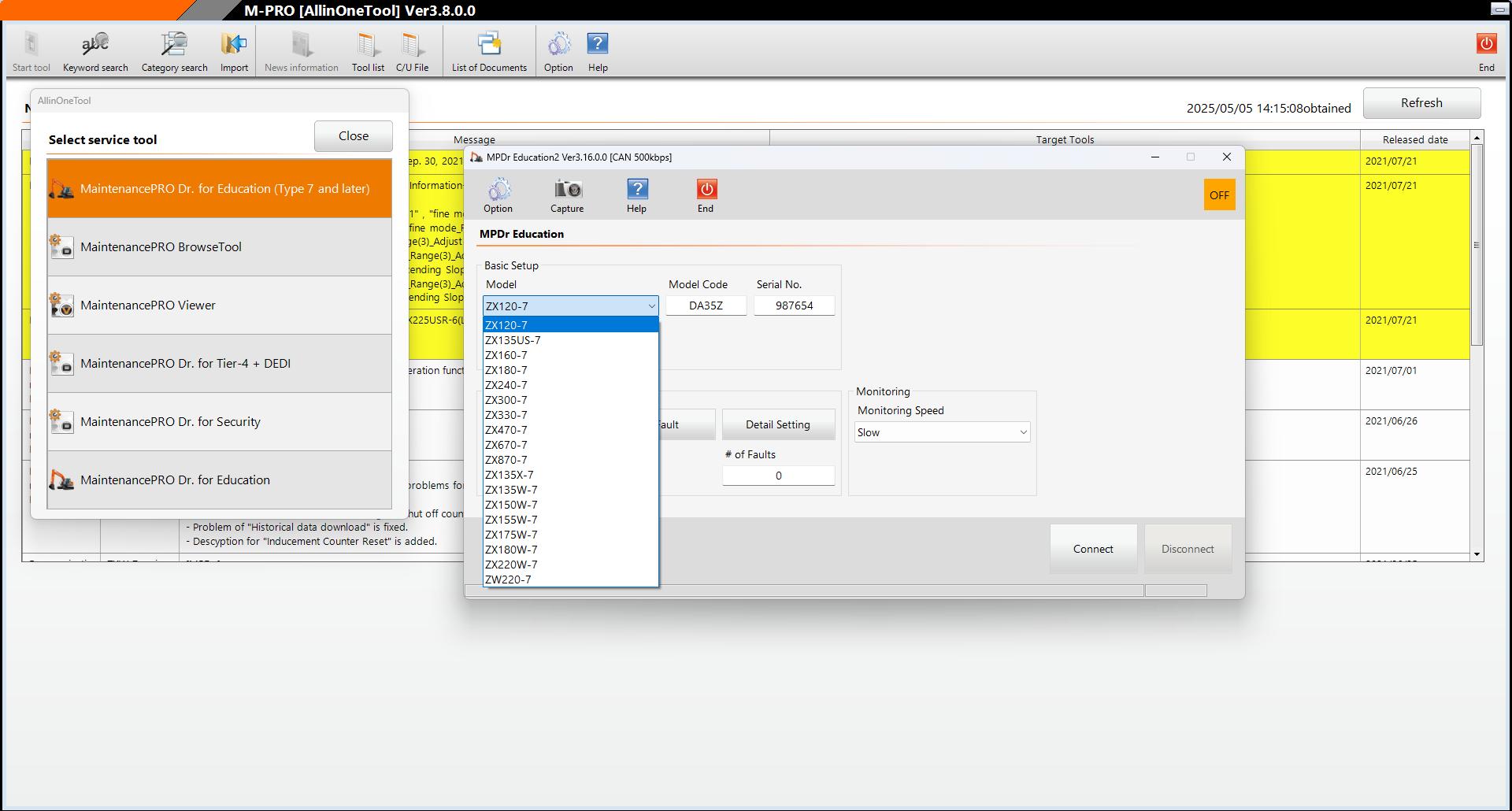Viewport: 1512px width, 811px height.
Task: Open Help in MPDr Education2 window
Action: pyautogui.click(x=636, y=195)
